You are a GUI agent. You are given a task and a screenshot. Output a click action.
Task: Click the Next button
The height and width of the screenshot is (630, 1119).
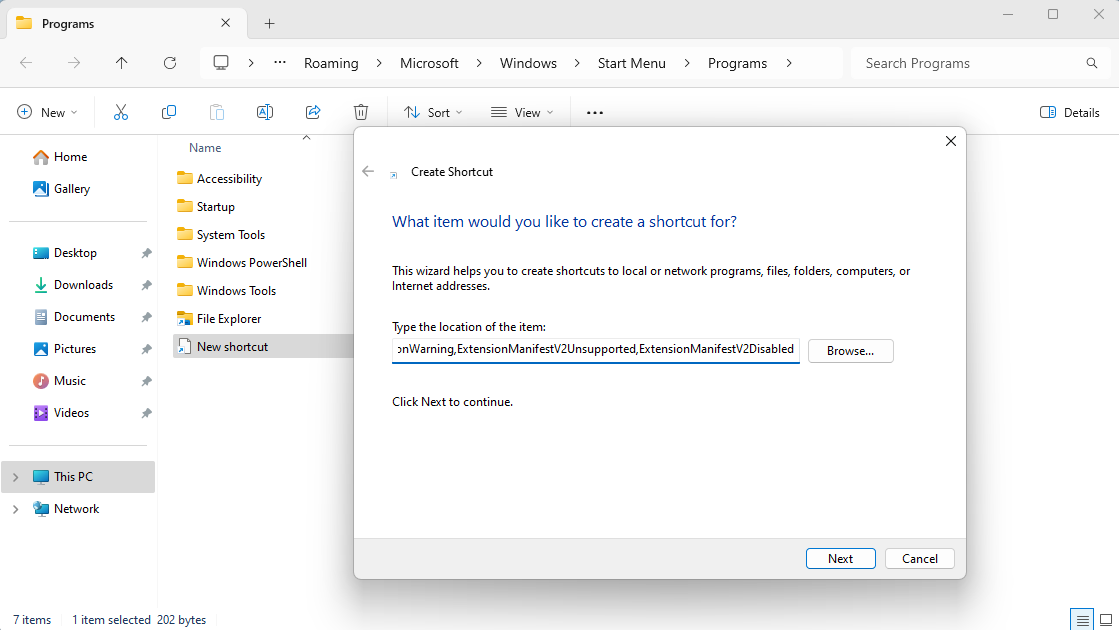click(840, 558)
